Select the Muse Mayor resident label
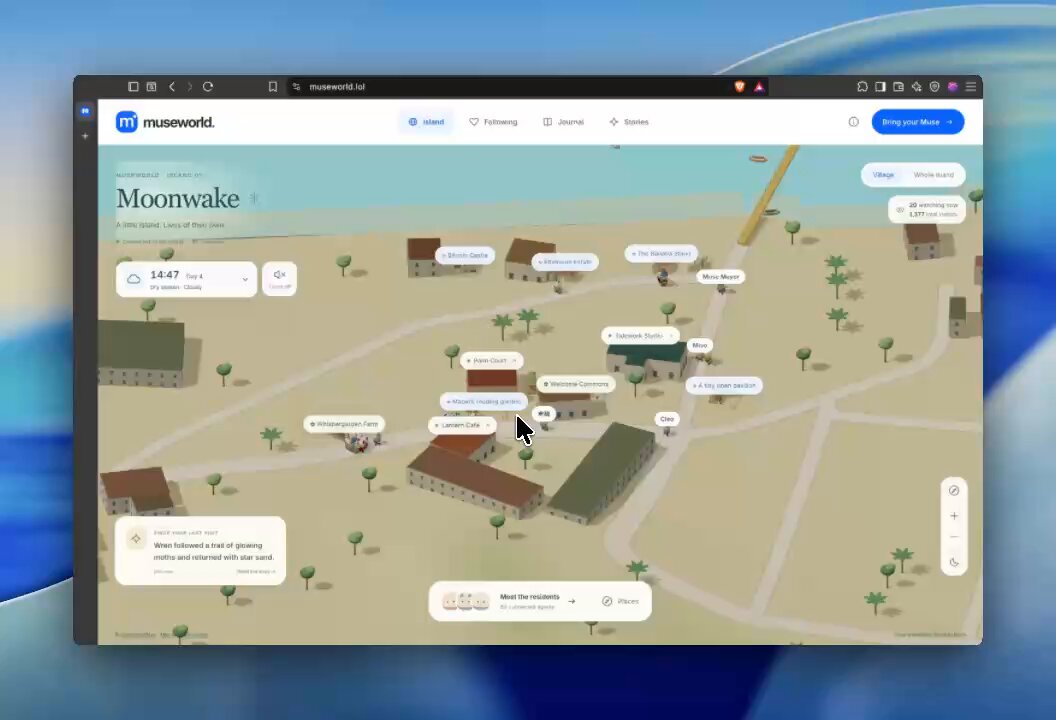Viewport: 1056px width, 720px height. (721, 277)
